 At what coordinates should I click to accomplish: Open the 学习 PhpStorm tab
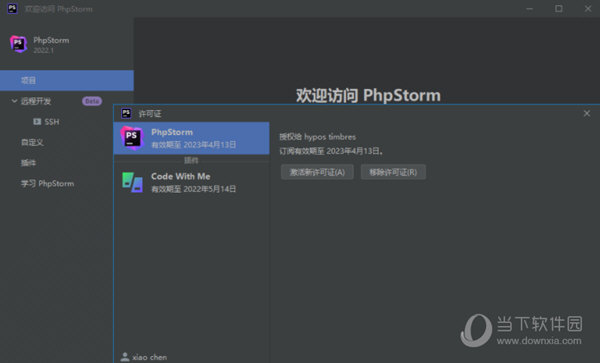pos(47,184)
